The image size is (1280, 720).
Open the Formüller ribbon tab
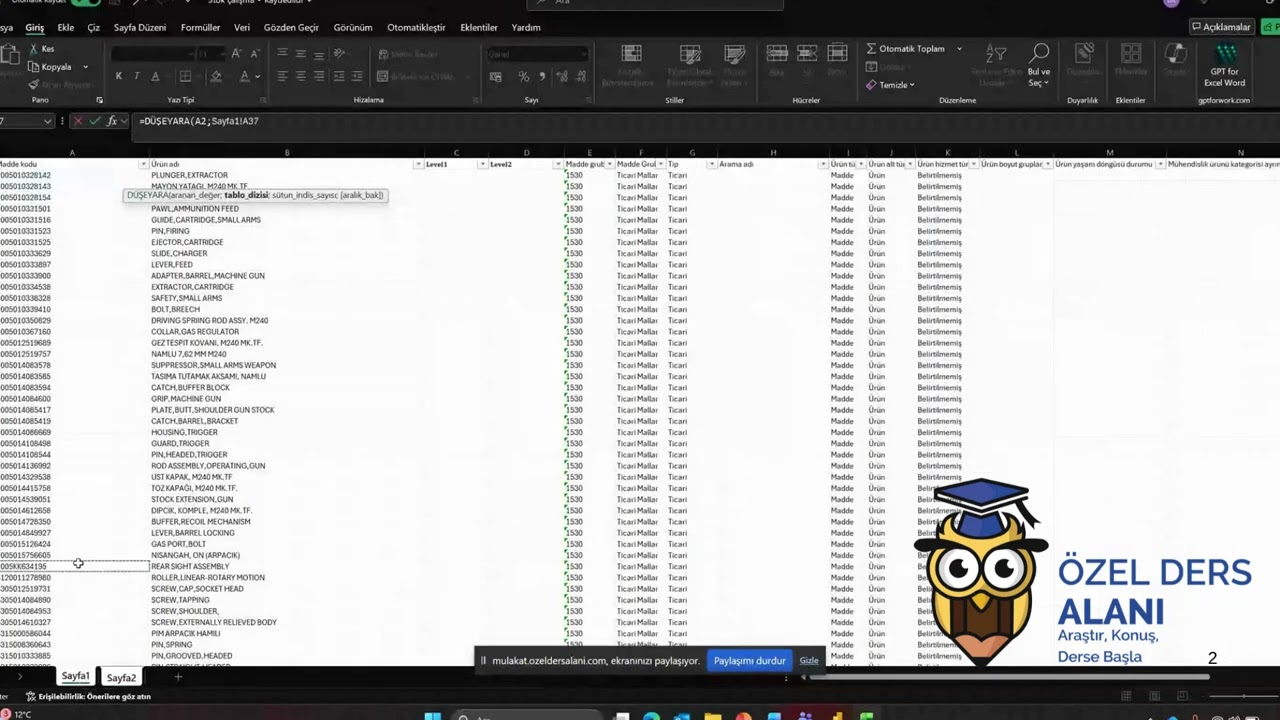coord(200,27)
